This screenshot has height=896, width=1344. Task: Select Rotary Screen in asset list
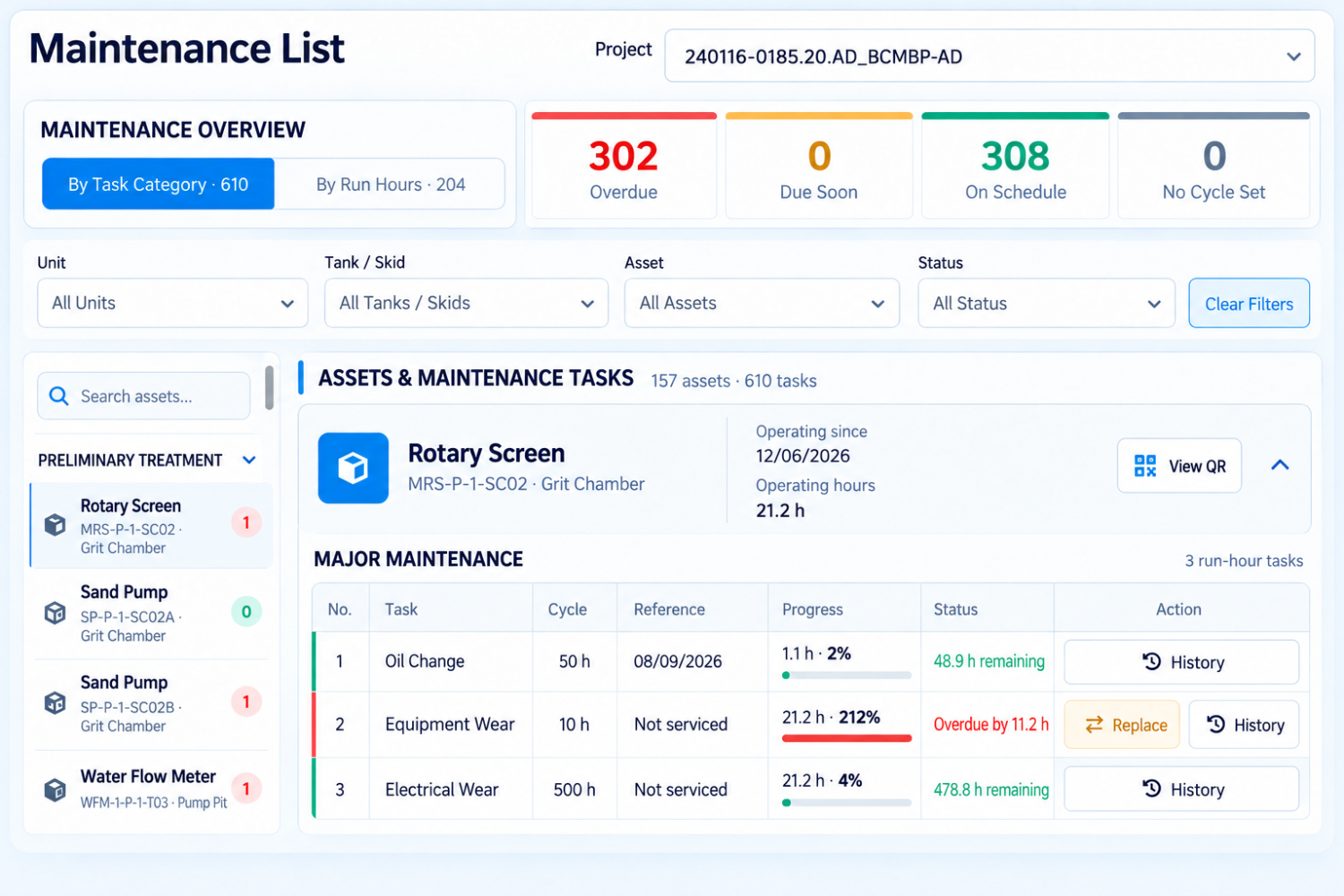click(151, 526)
